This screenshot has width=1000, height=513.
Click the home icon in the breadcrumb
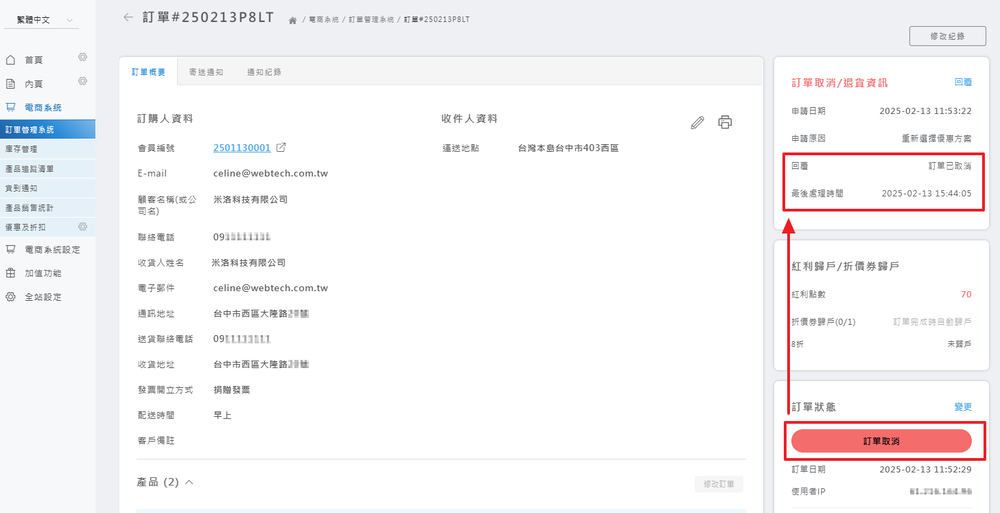292,20
